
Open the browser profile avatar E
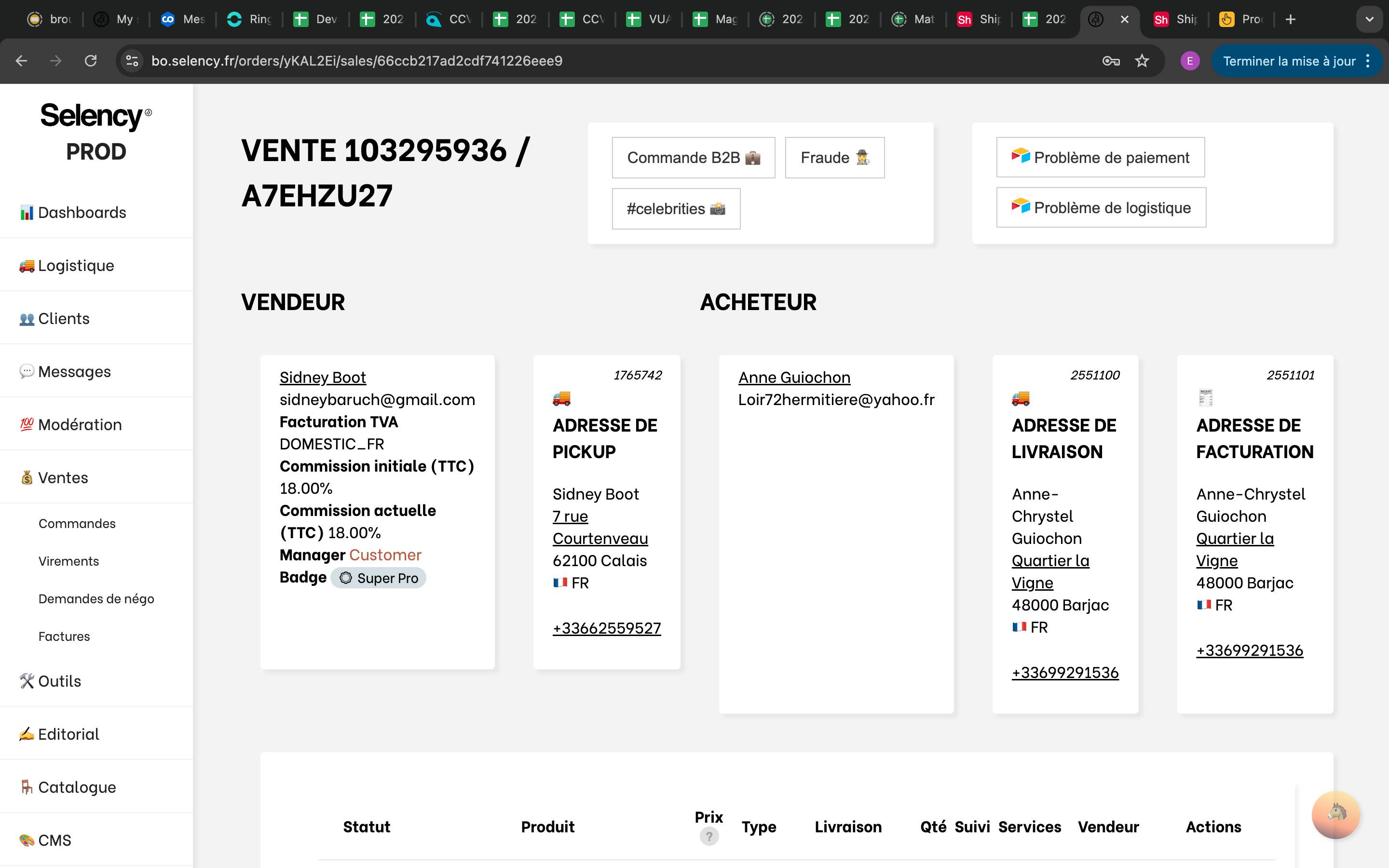pos(1190,61)
